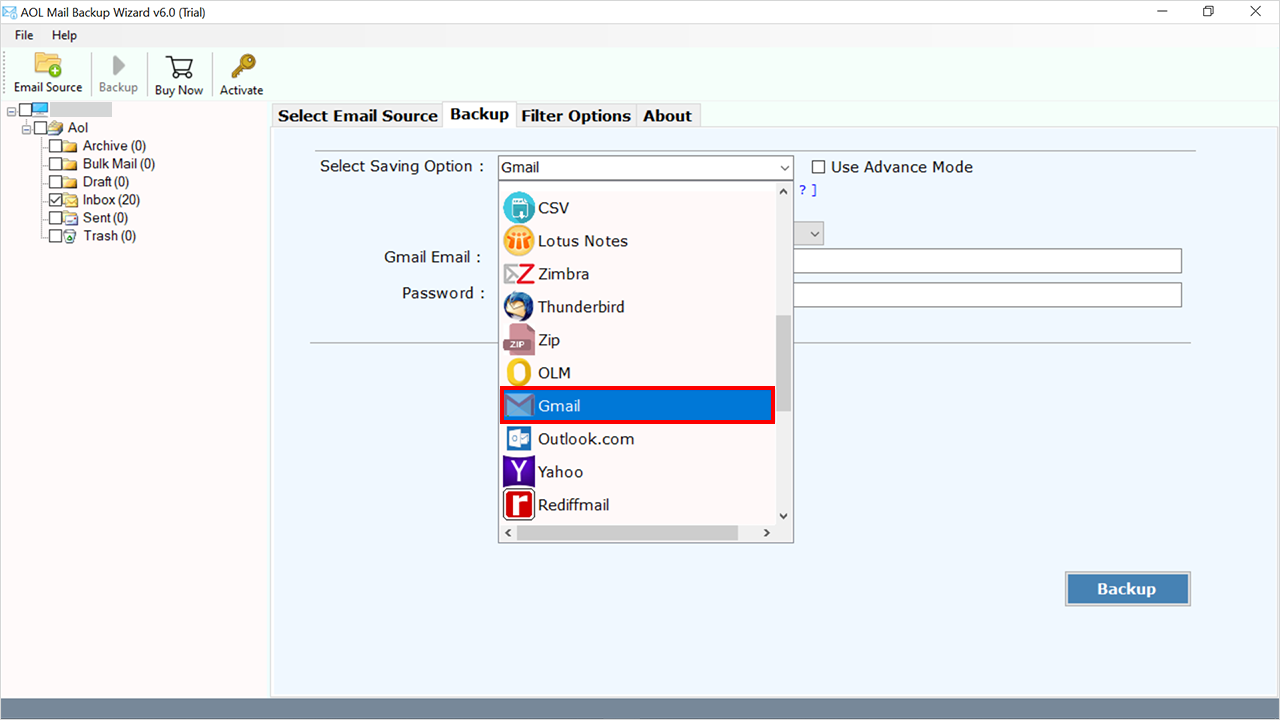Restore down the window

point(1208,11)
